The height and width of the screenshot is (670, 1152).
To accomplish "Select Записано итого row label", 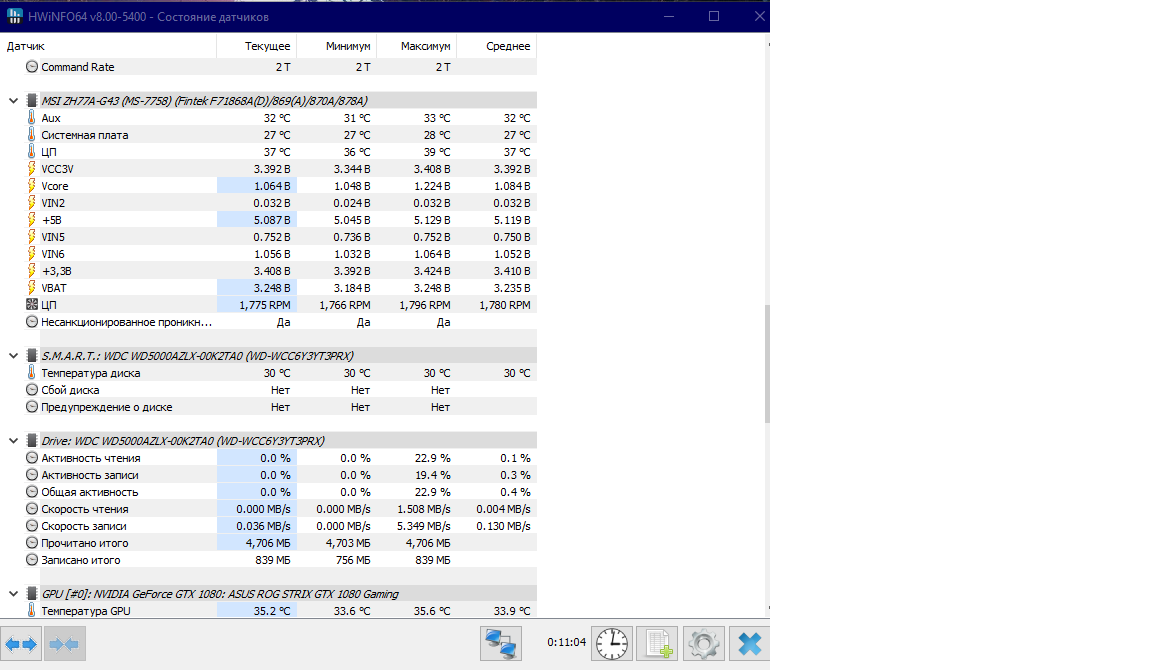I will pyautogui.click(x=81, y=560).
